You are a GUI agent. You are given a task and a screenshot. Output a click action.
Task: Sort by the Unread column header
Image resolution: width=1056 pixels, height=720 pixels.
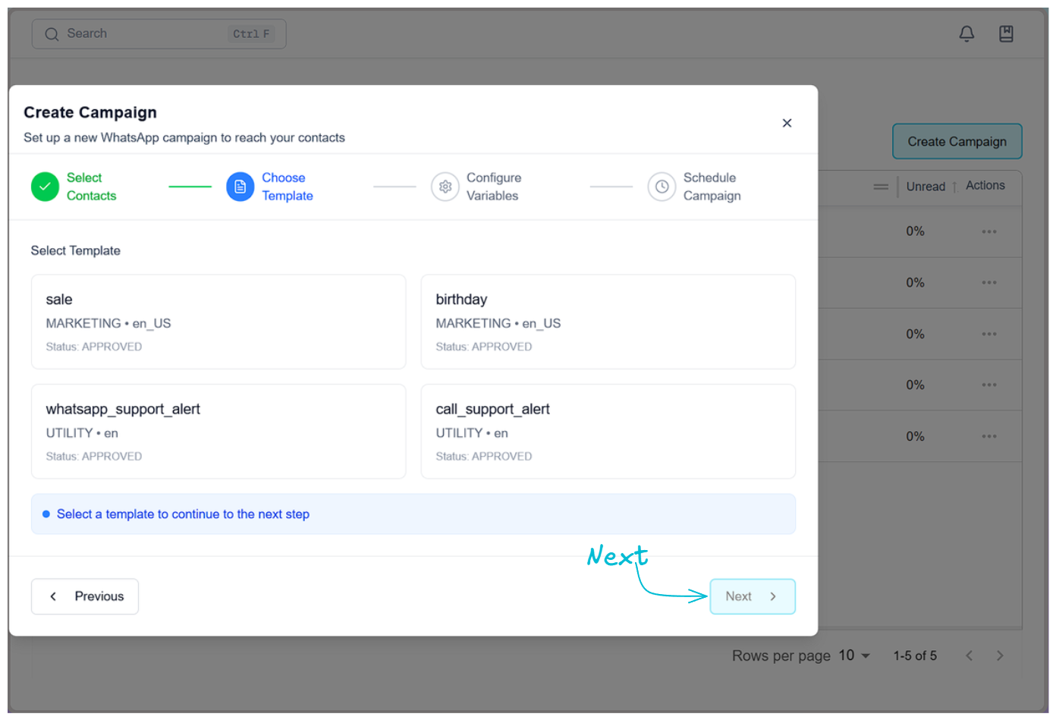click(926, 187)
